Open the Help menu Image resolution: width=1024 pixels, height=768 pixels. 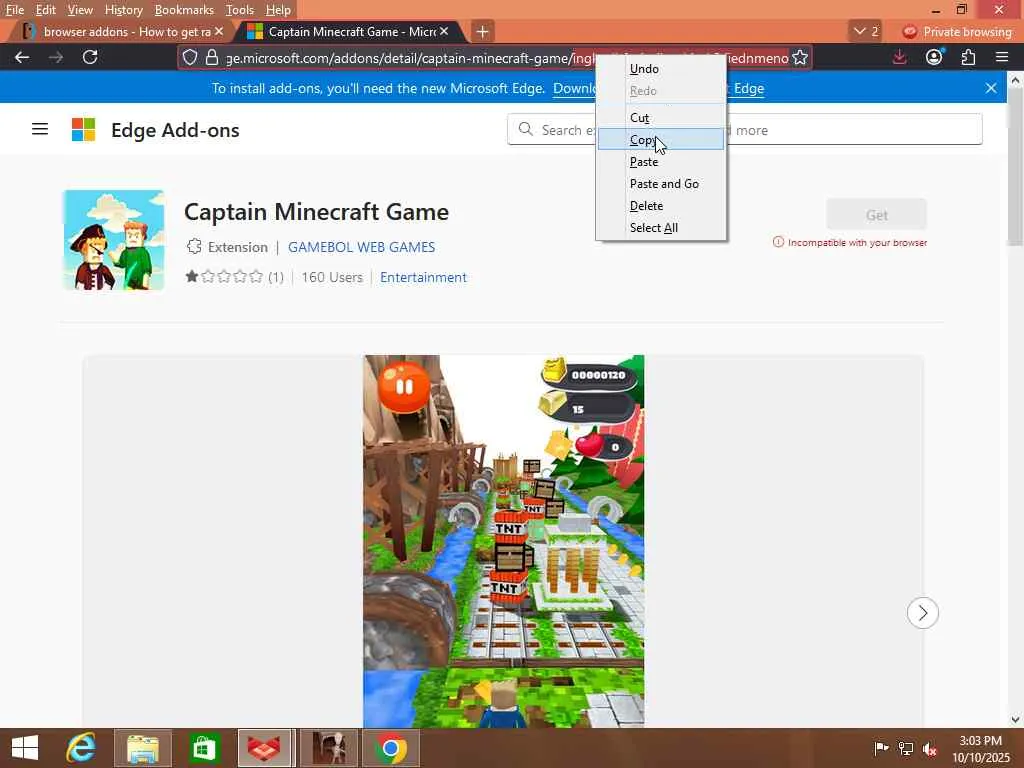pyautogui.click(x=278, y=10)
